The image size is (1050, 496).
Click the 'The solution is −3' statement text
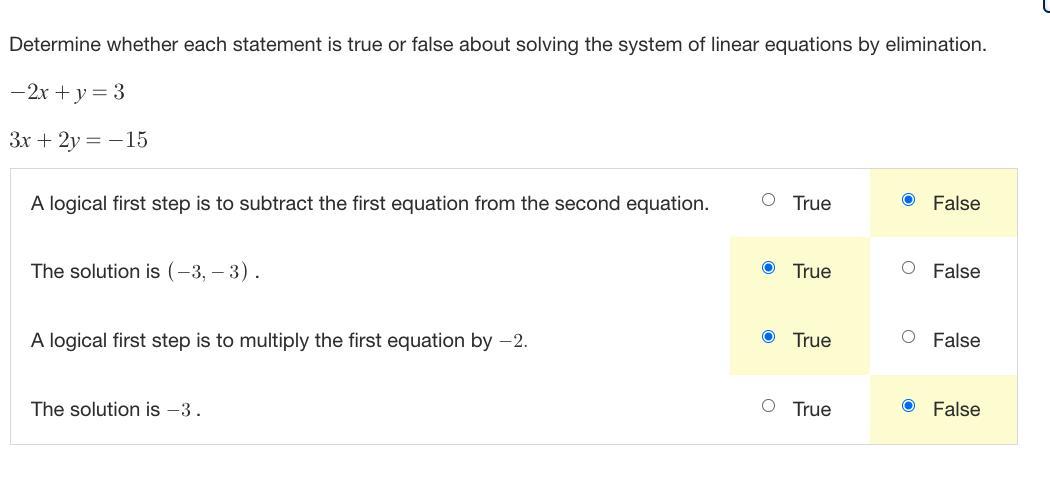pos(116,409)
